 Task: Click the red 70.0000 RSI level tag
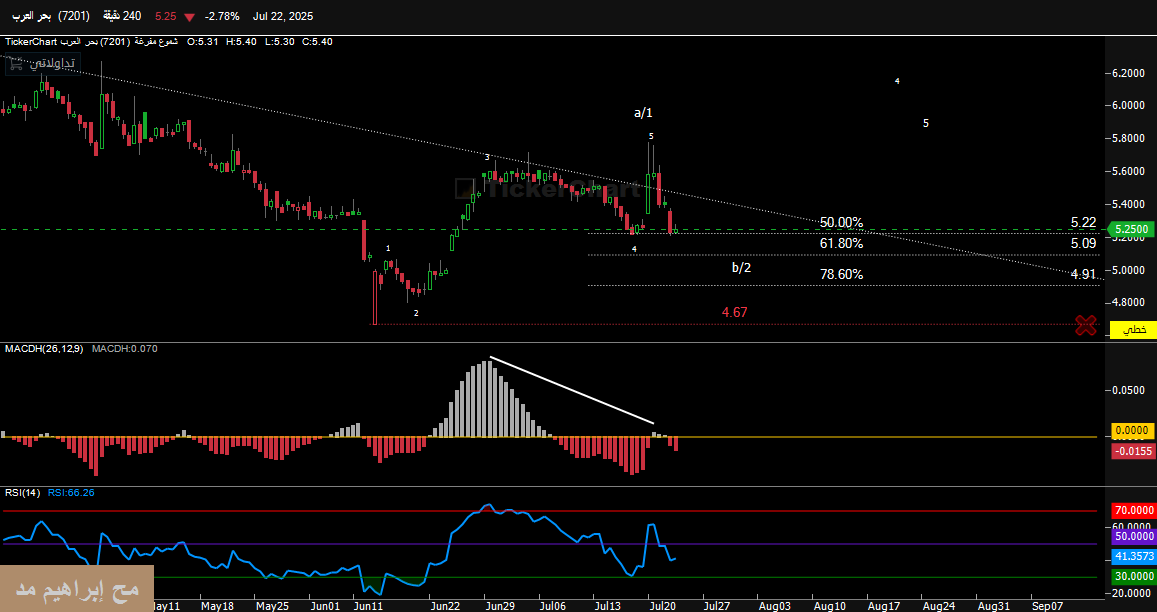click(x=1133, y=510)
